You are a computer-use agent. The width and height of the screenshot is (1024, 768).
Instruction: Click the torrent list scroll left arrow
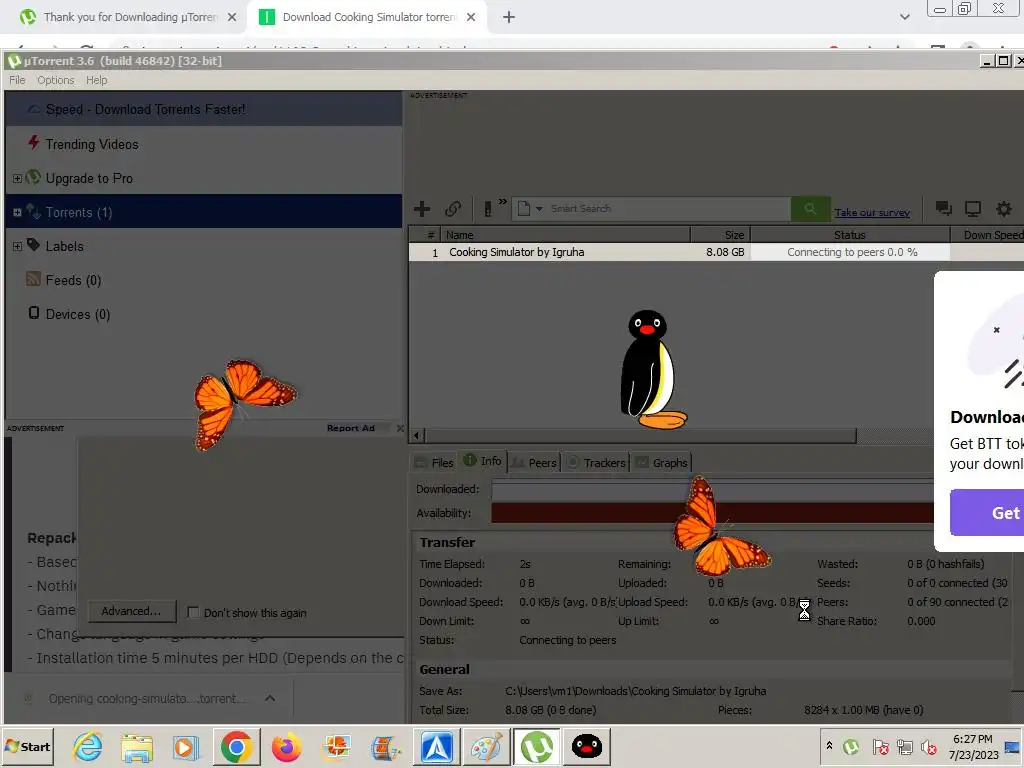(417, 436)
